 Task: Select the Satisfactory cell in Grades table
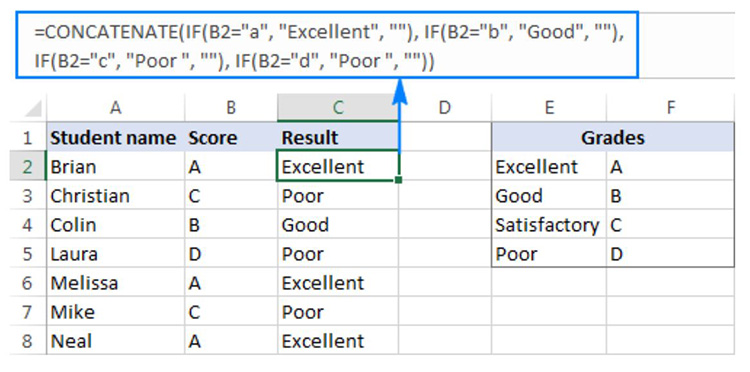[x=549, y=225]
